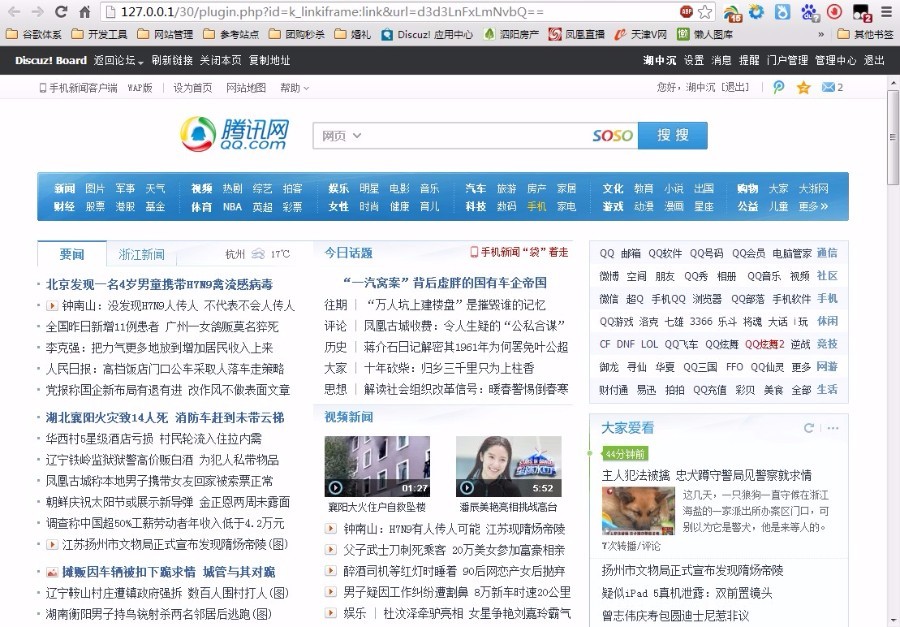The image size is (900, 627).
Task: Open the 谷歌体系 bookmark folder
Action: coord(34,34)
